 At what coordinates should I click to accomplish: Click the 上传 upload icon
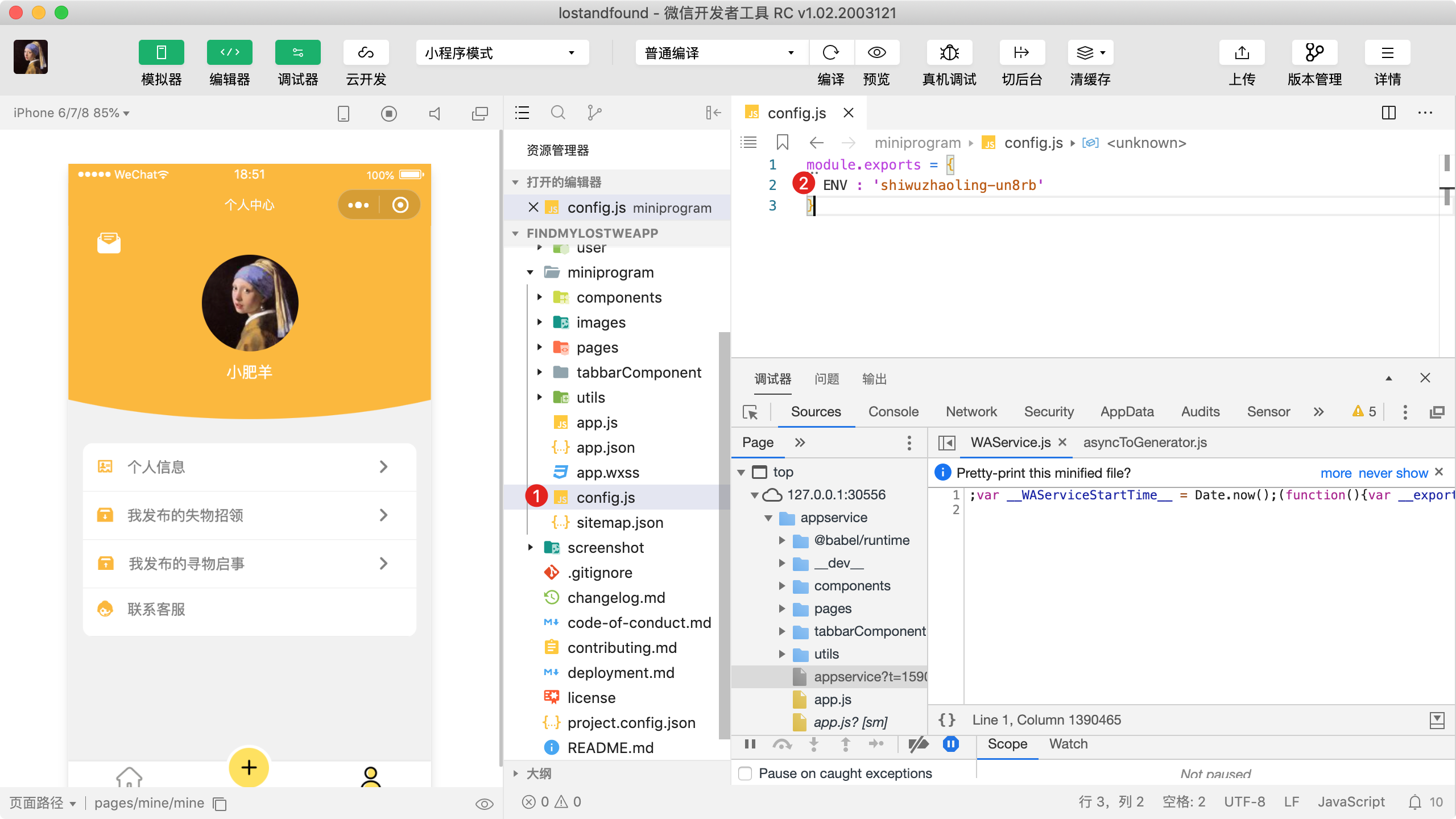pos(1242,53)
